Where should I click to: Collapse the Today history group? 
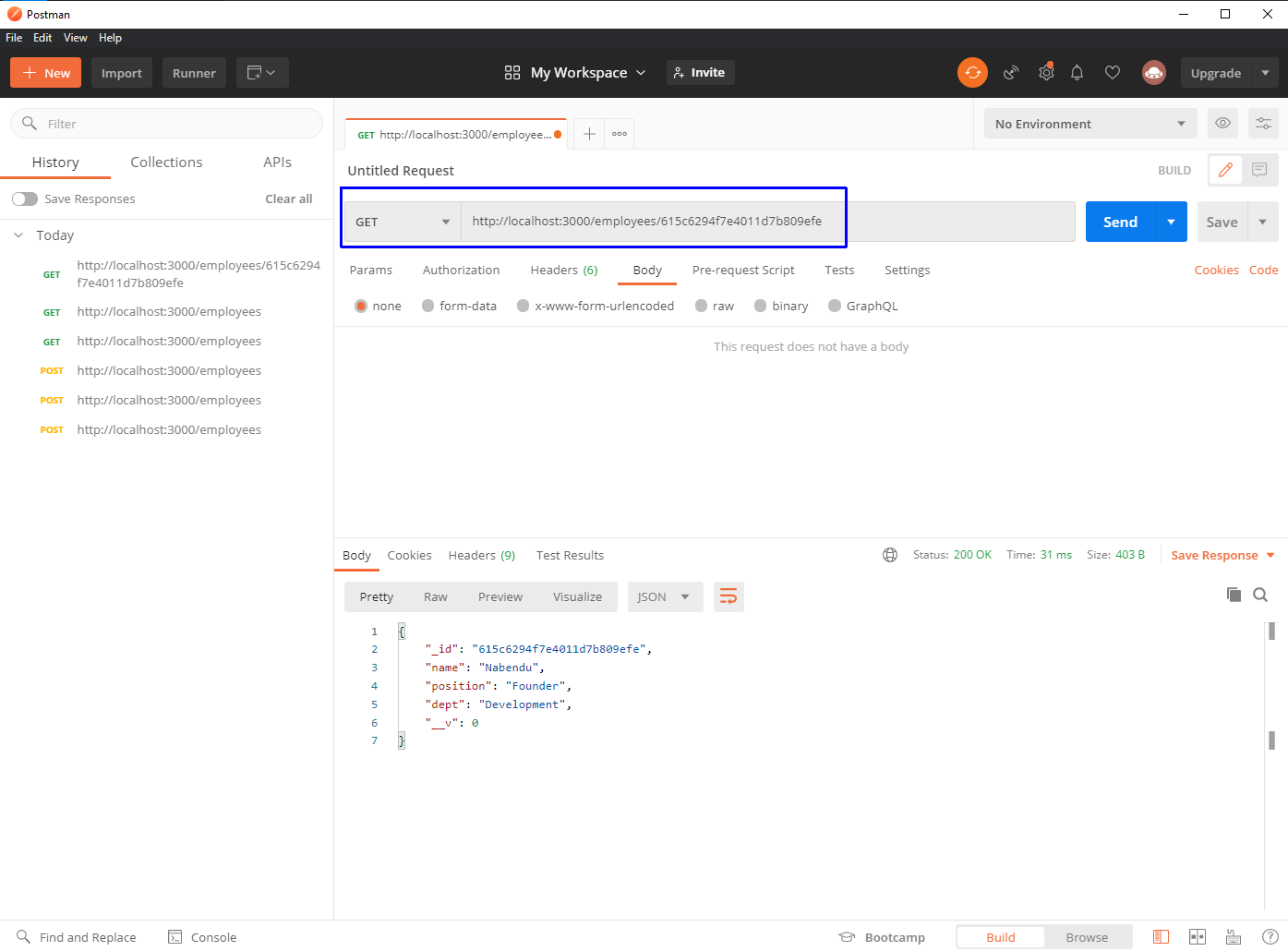18,235
